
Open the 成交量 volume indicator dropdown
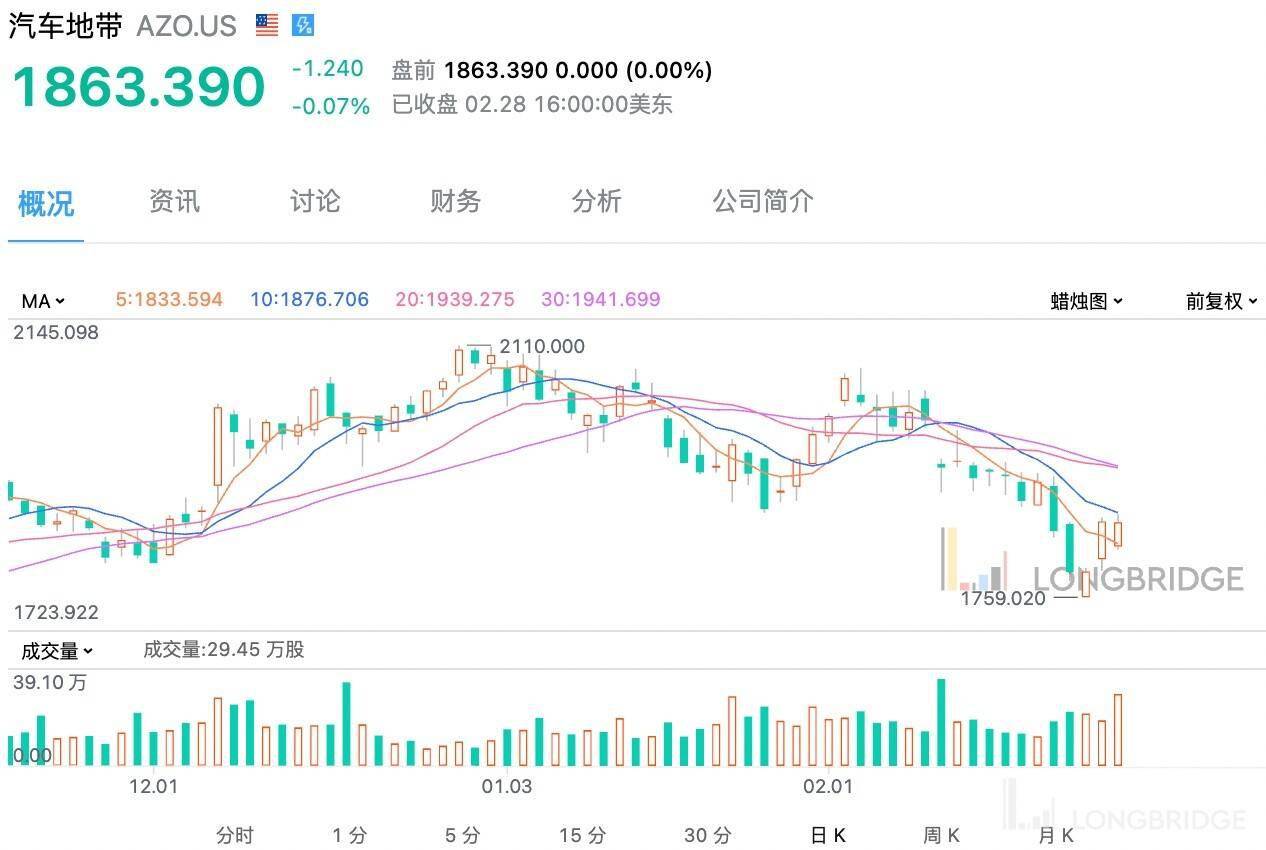tap(55, 650)
